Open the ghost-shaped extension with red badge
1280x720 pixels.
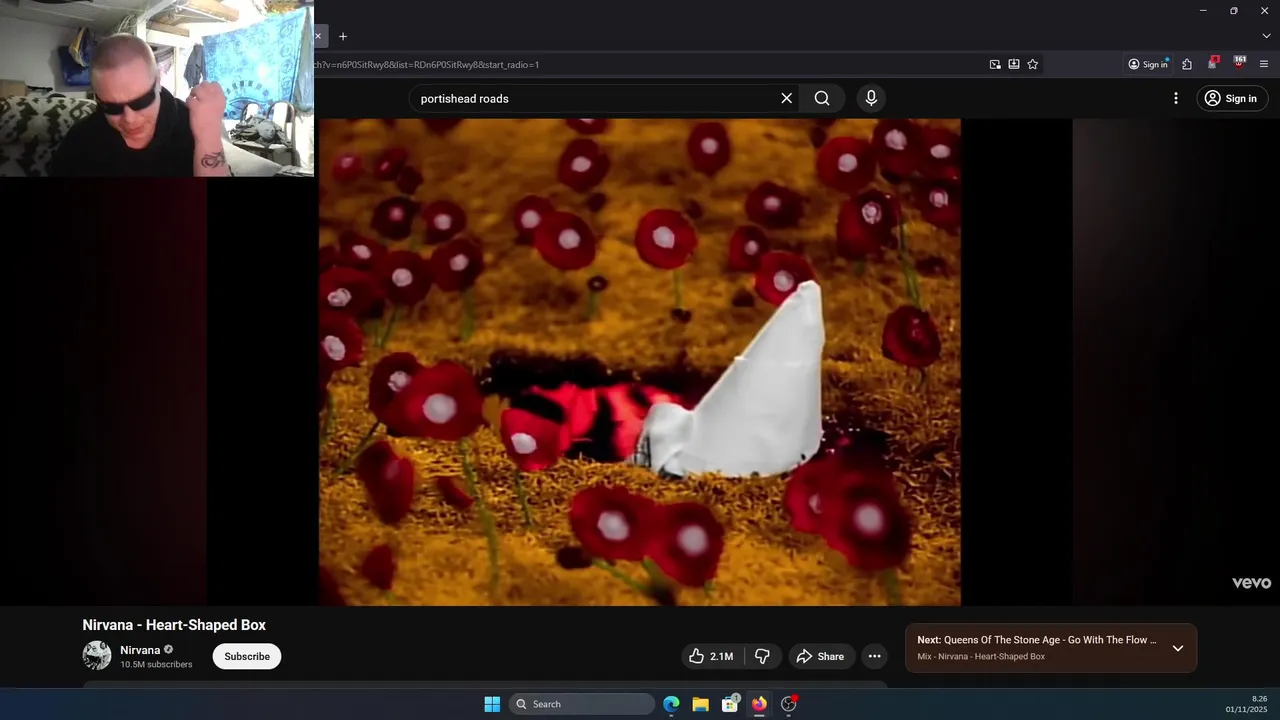[1213, 63]
